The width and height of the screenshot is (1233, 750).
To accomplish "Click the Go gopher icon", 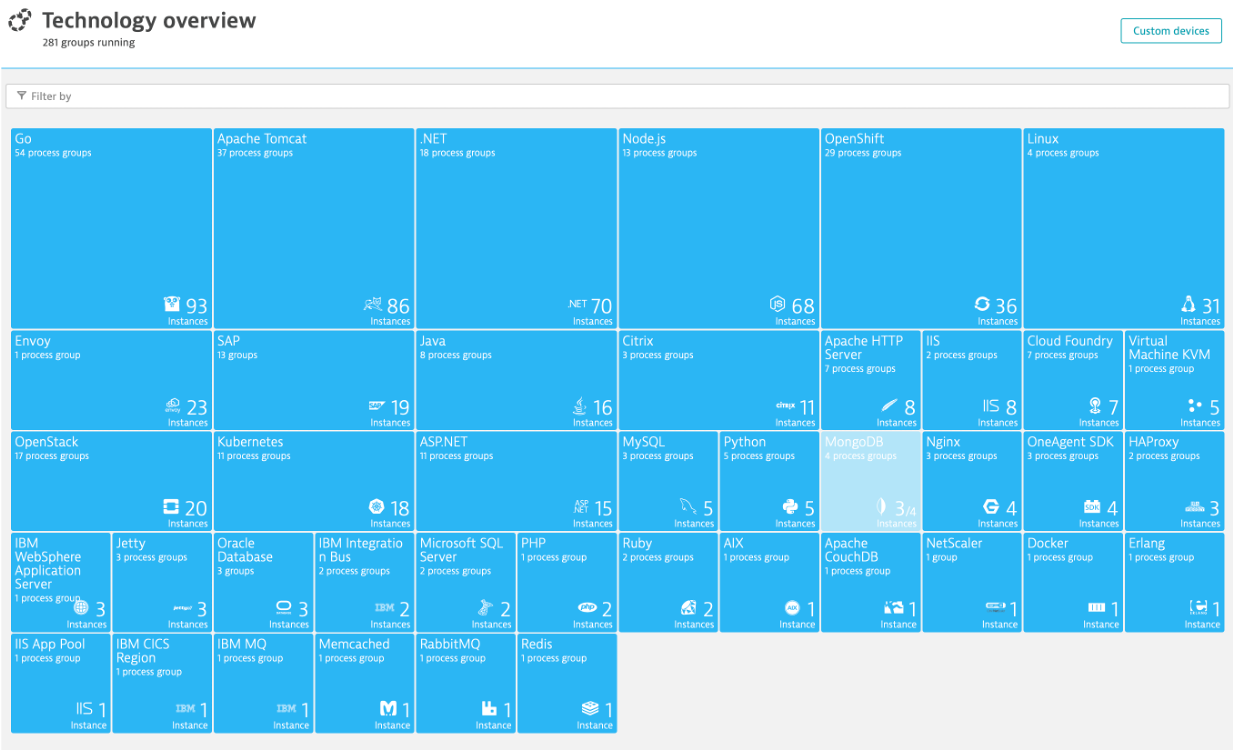I will pos(172,305).
